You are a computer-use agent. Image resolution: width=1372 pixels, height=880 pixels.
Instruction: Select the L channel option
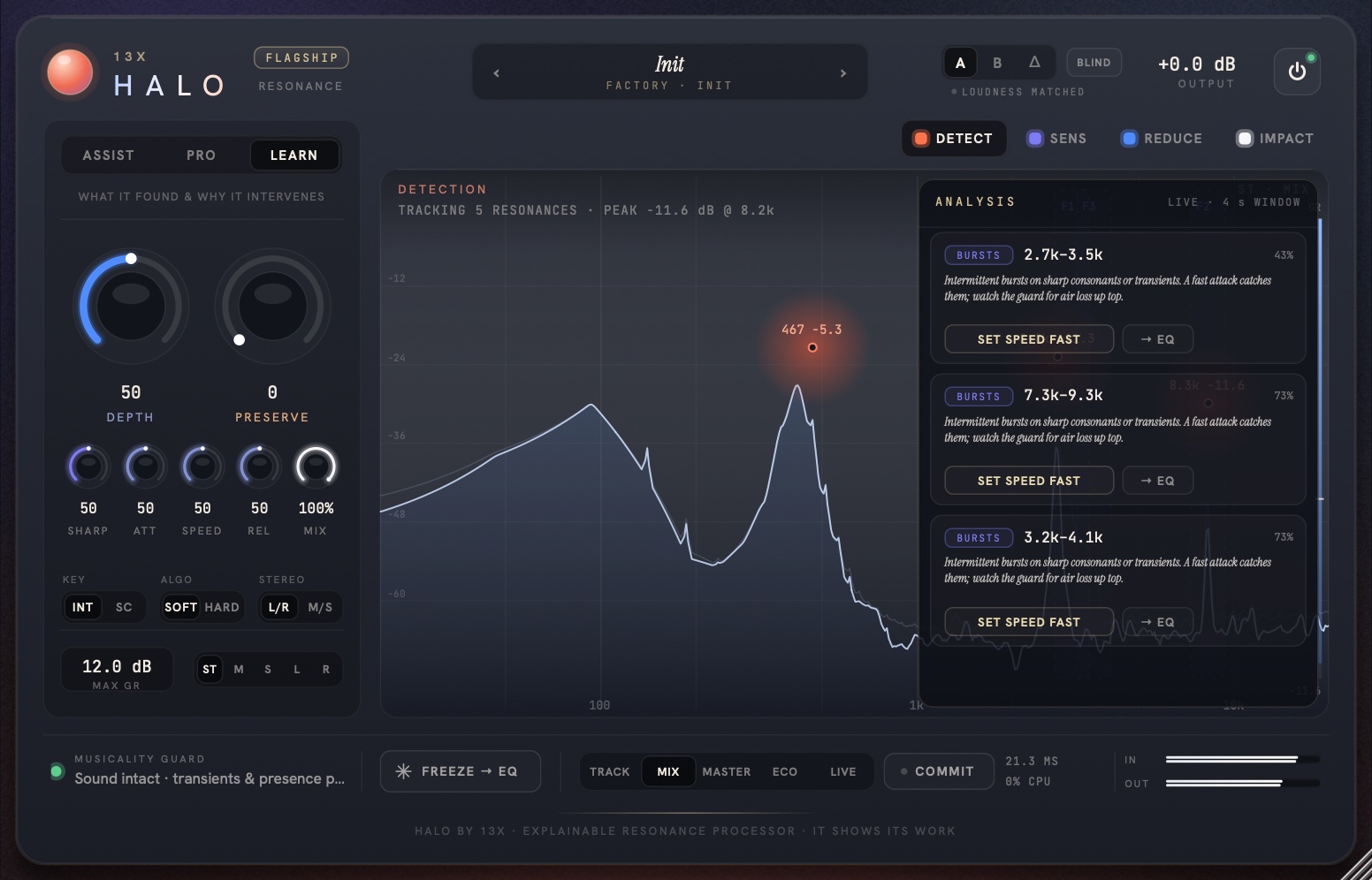297,670
